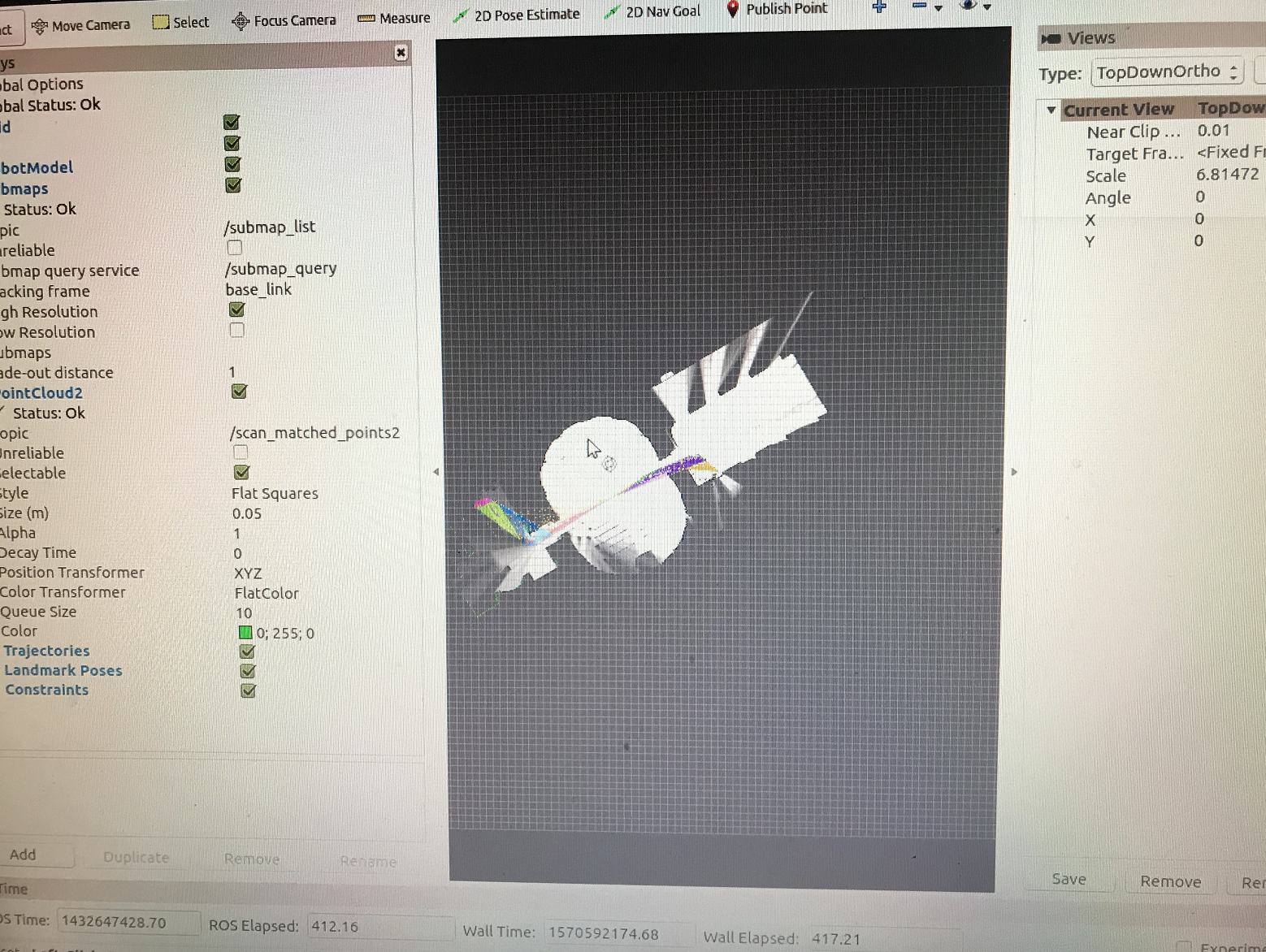Enable the Low Resolution checkbox
Viewport: 1266px width, 952px height.
[x=236, y=330]
